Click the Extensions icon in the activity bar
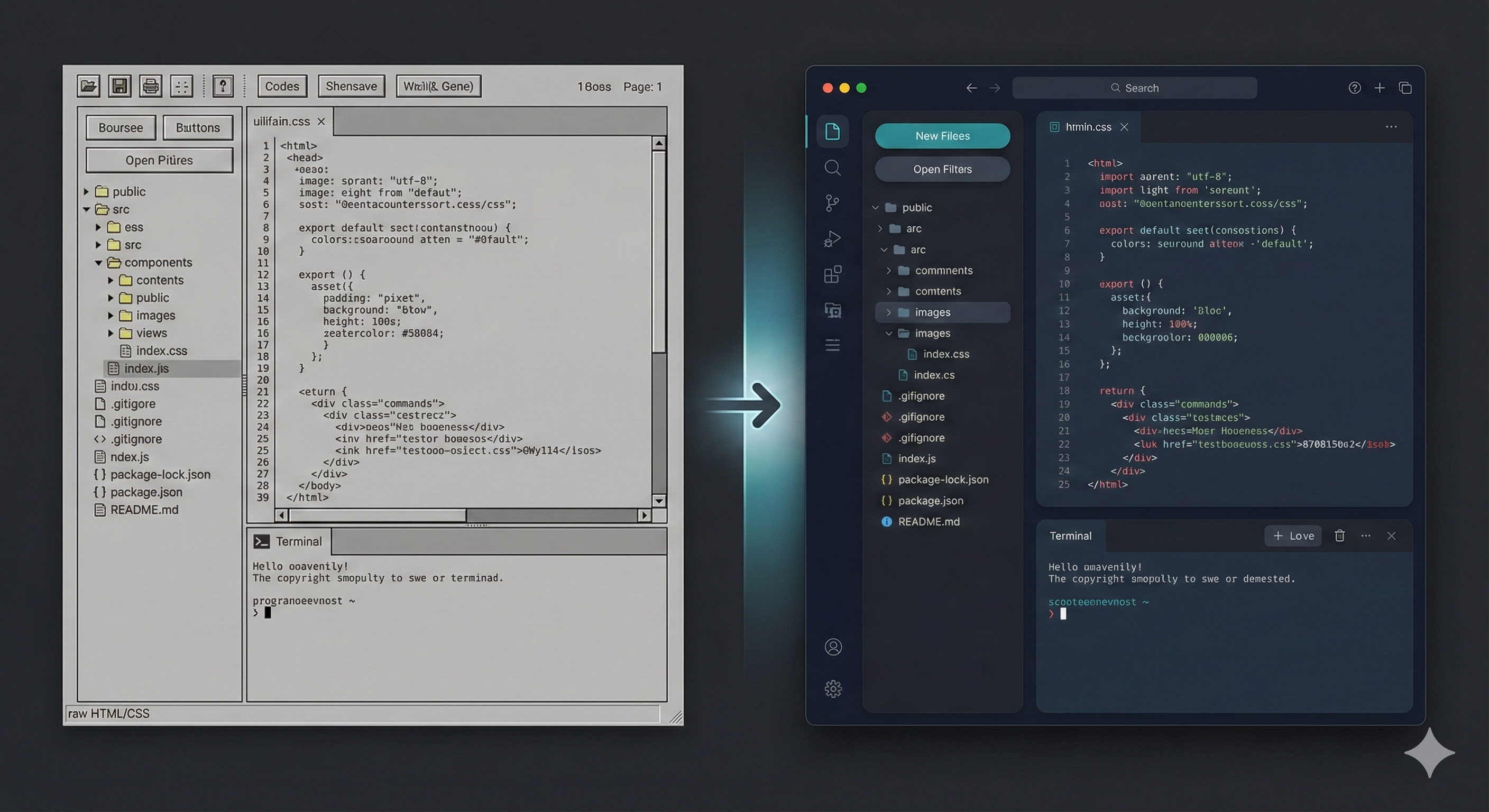 [833, 274]
